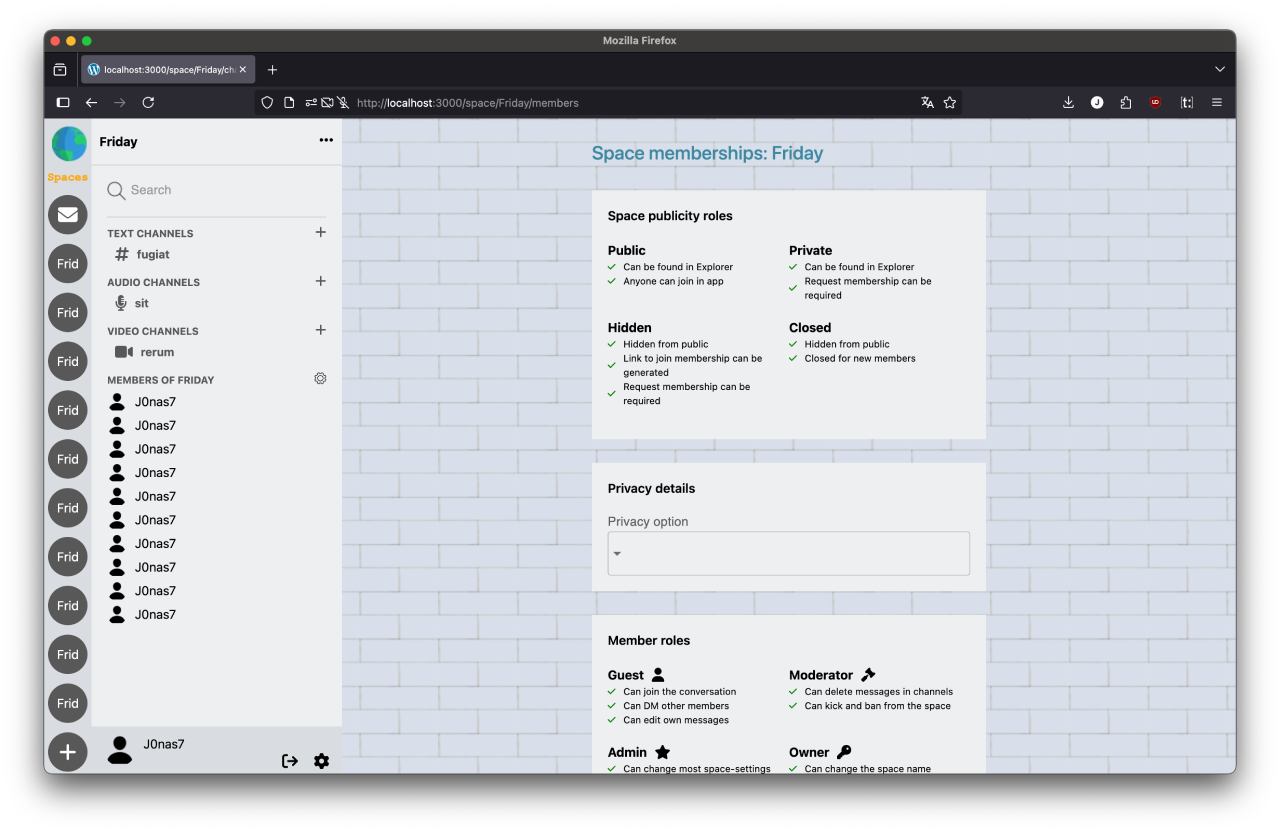Open members settings gear icon
Screen dimensions: 1280x832
click(320, 379)
